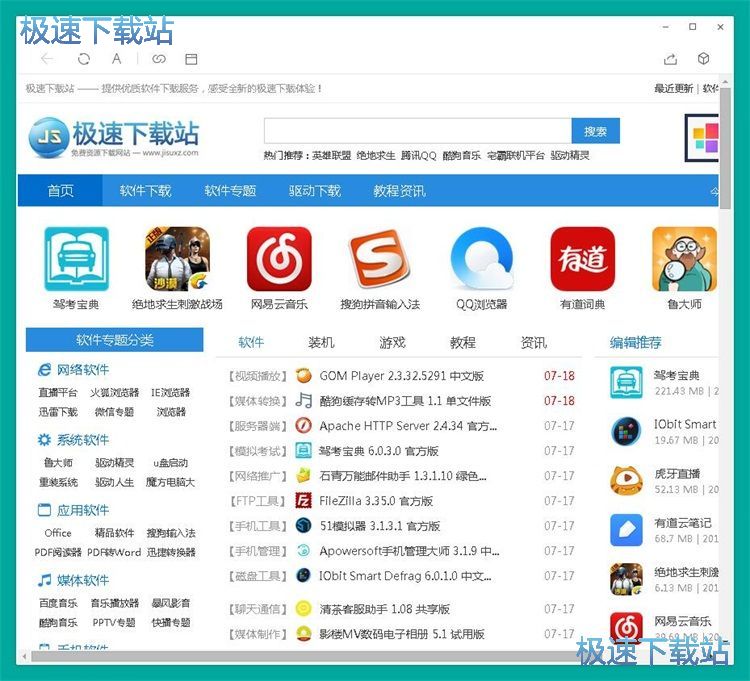Open the 驱动精灵 system software link
Viewport: 750px width, 681px height.
tap(114, 462)
